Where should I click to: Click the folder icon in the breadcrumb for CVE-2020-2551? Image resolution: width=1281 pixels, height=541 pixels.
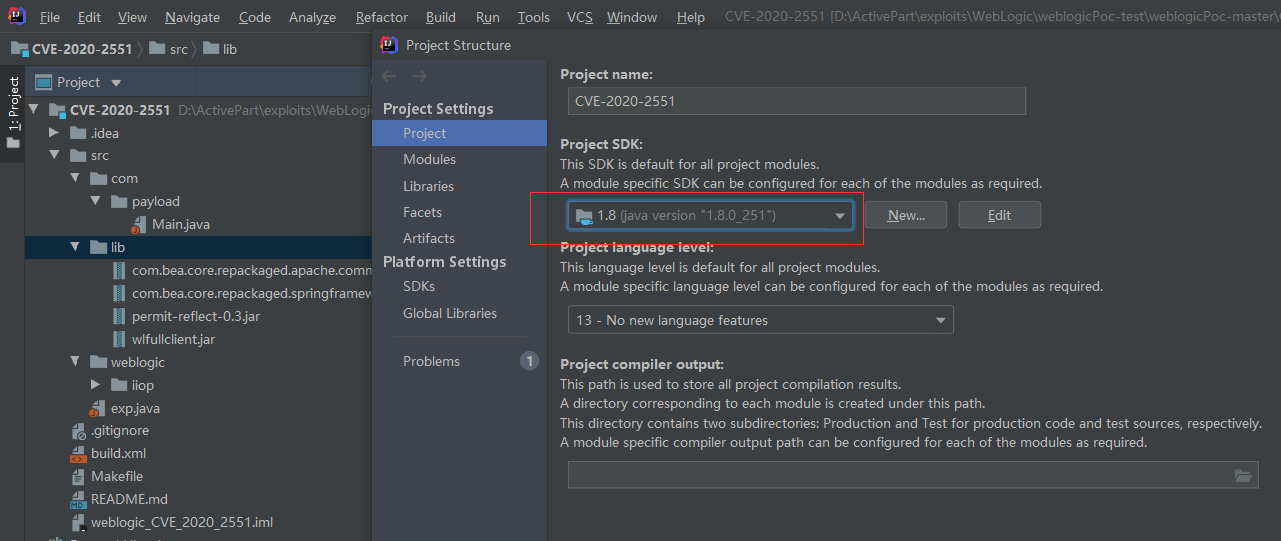click(x=19, y=49)
